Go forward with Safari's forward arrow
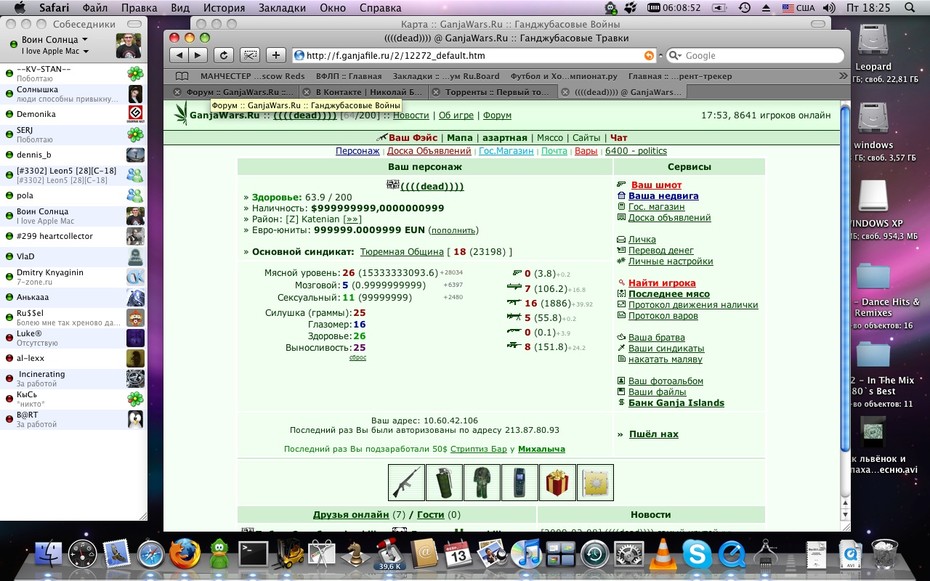Viewport: 930px width, 581px height. pyautogui.click(x=198, y=55)
